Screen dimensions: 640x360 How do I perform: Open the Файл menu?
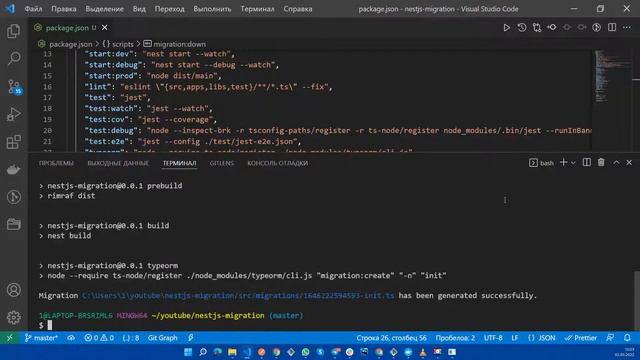tap(33, 9)
